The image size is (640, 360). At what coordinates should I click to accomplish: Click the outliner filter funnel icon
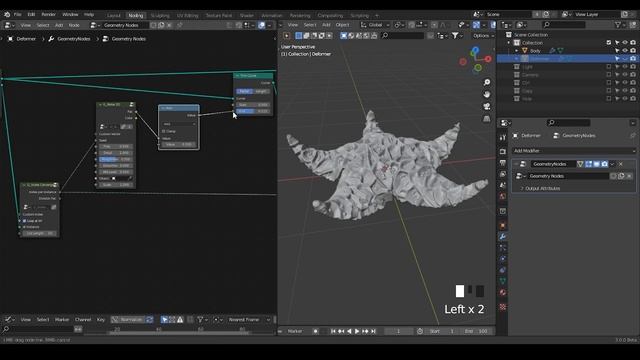tap(618, 25)
